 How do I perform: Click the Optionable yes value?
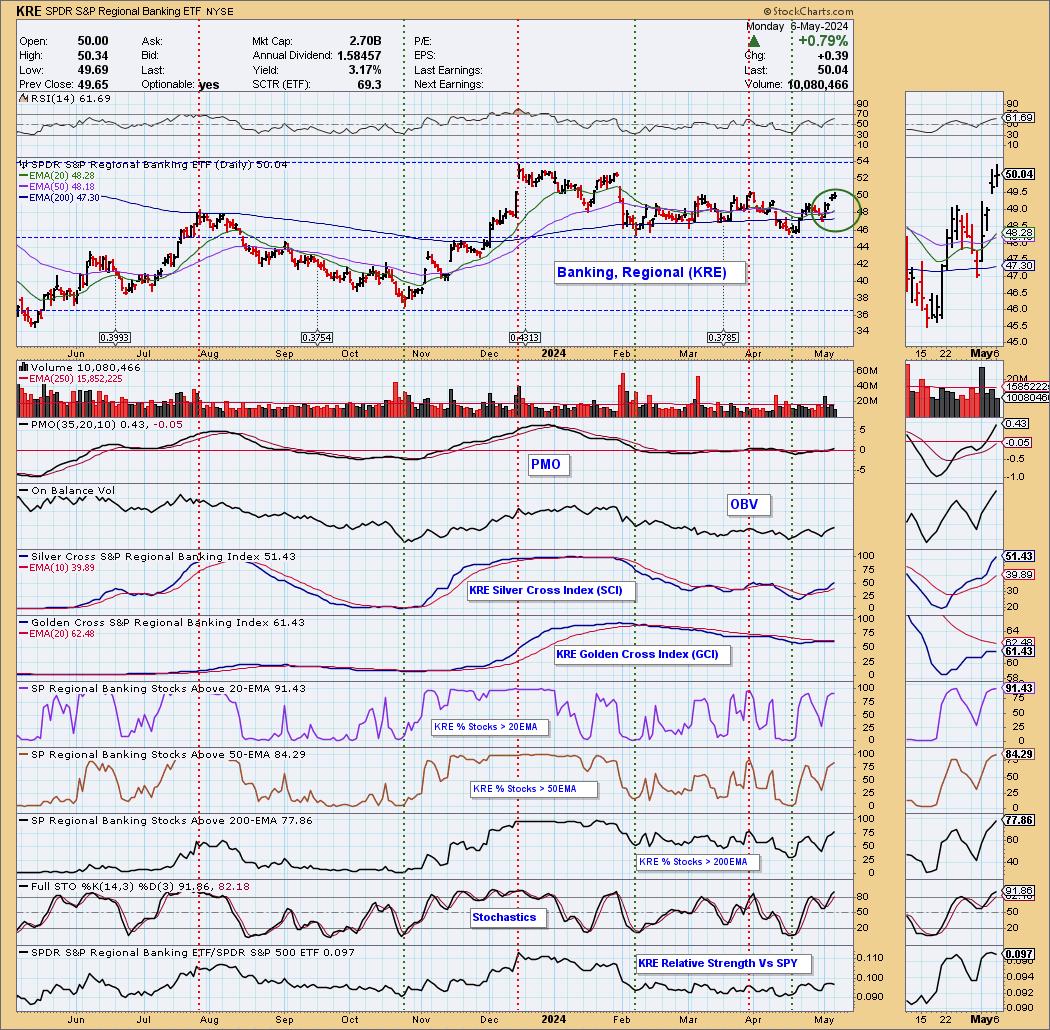210,84
